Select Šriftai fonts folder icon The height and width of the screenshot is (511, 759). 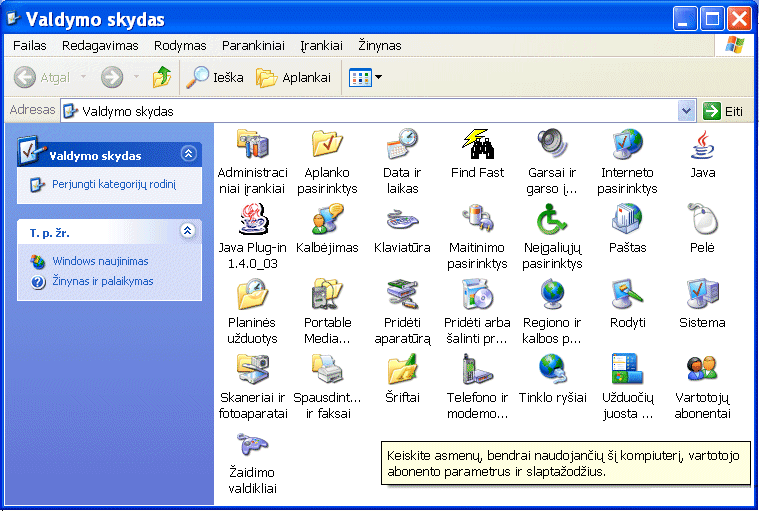tap(402, 369)
